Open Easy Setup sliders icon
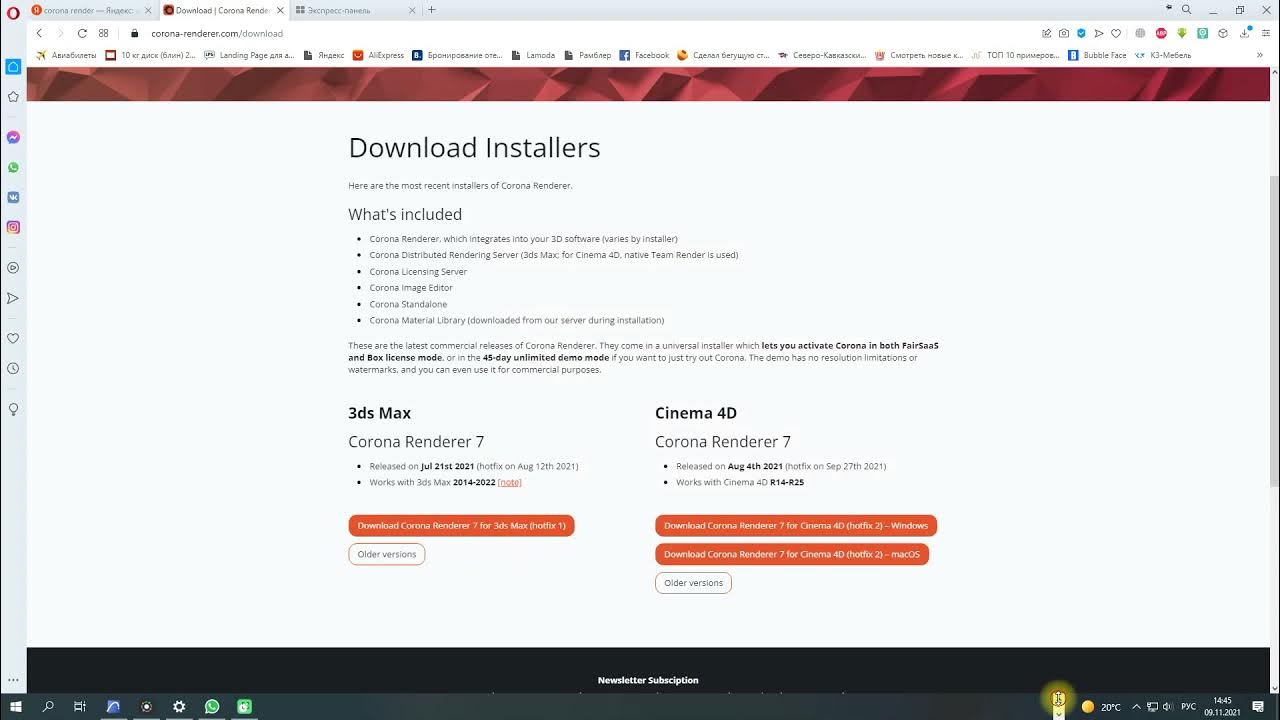This screenshot has height=720, width=1280. tap(1264, 33)
